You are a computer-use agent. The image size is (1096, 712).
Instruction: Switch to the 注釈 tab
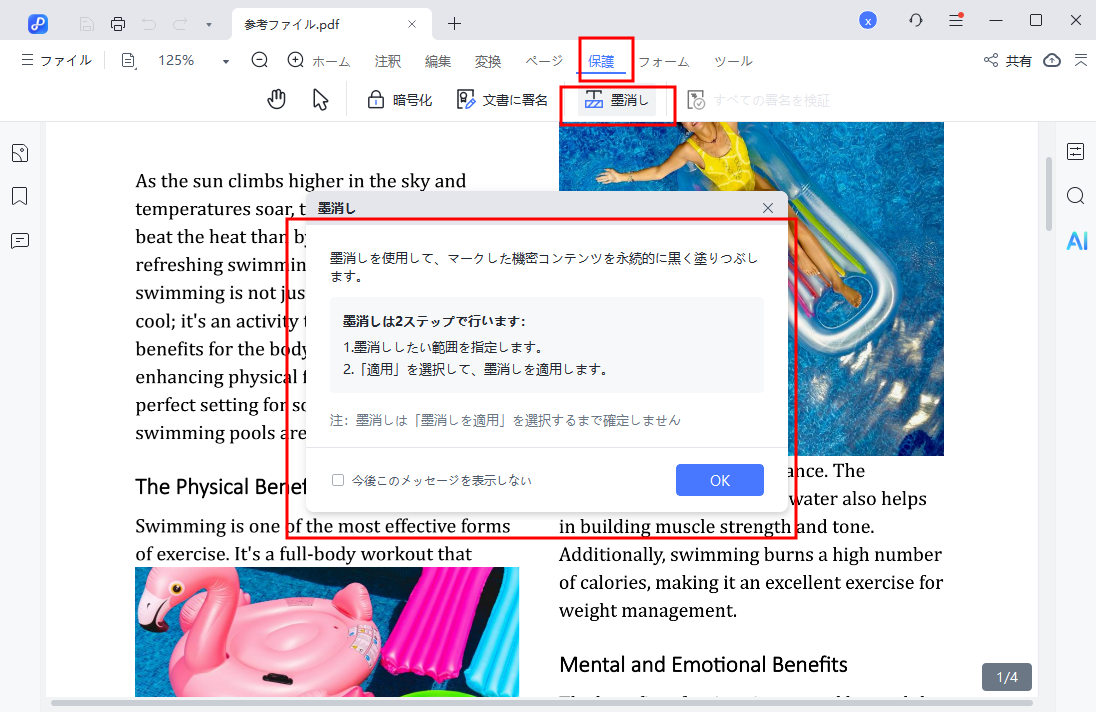[387, 61]
